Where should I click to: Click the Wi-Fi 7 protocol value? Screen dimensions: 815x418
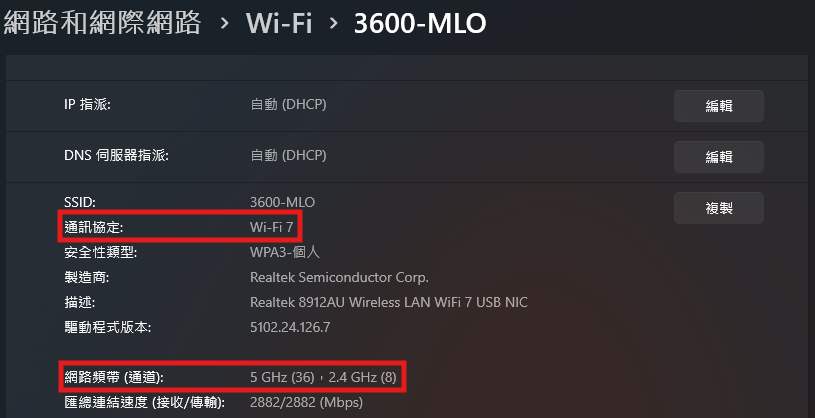(271, 227)
